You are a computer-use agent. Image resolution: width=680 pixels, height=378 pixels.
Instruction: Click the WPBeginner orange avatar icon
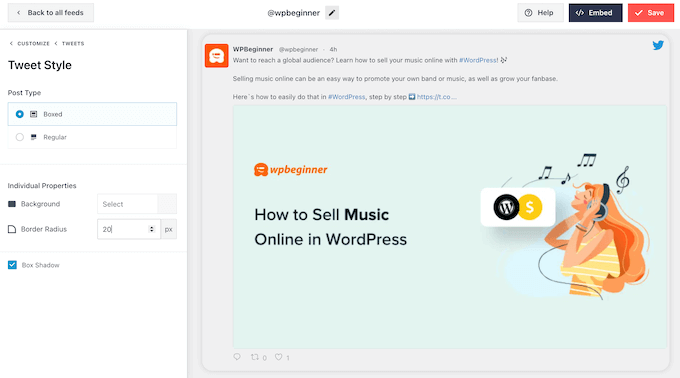pos(216,55)
